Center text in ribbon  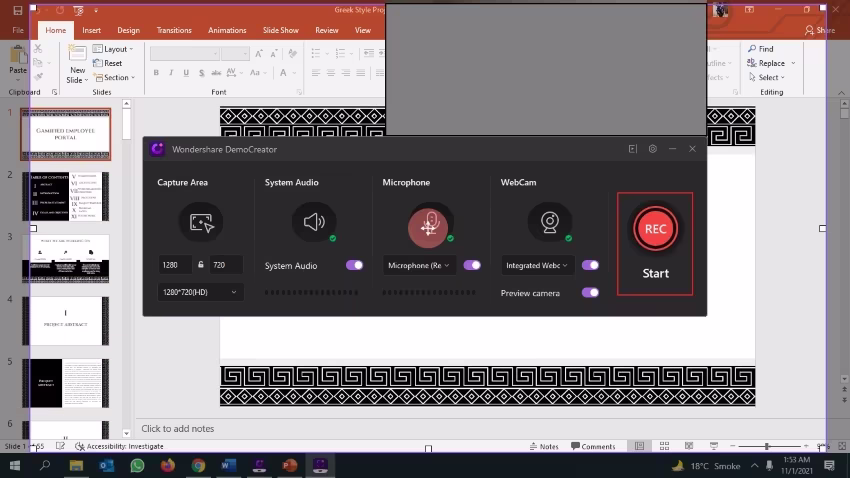[331, 73]
